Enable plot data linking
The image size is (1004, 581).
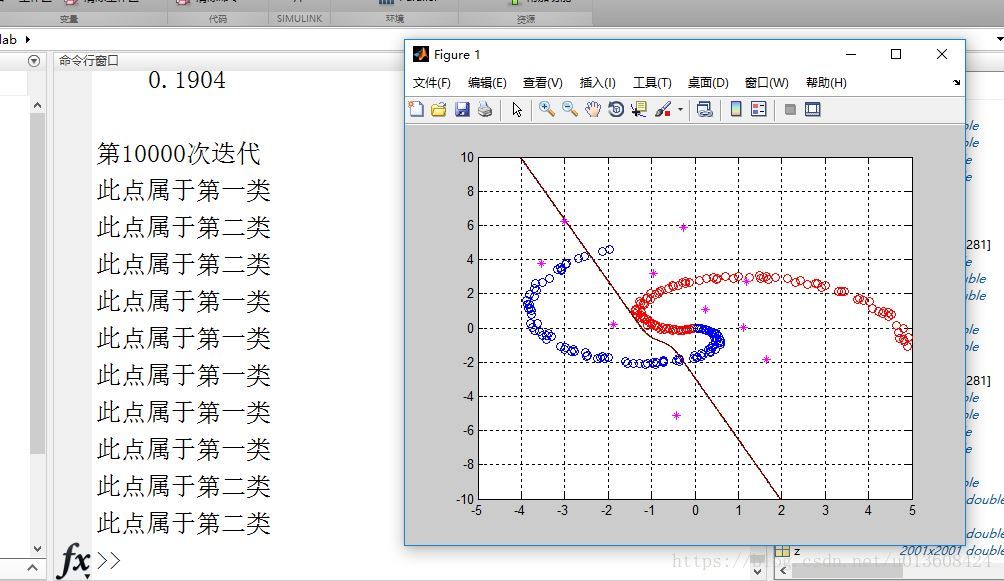point(706,109)
